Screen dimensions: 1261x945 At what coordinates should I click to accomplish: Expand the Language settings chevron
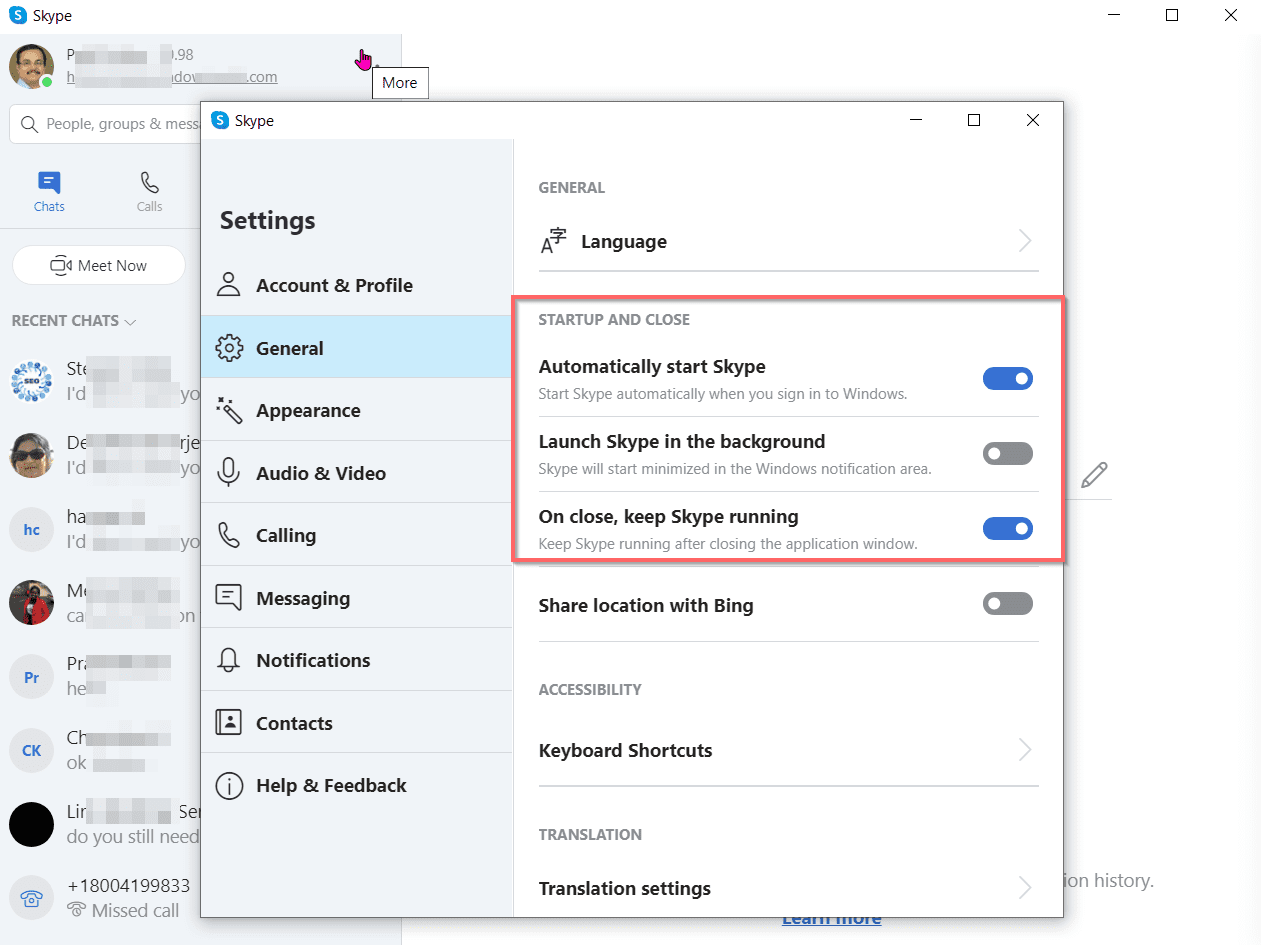pyautogui.click(x=1025, y=241)
